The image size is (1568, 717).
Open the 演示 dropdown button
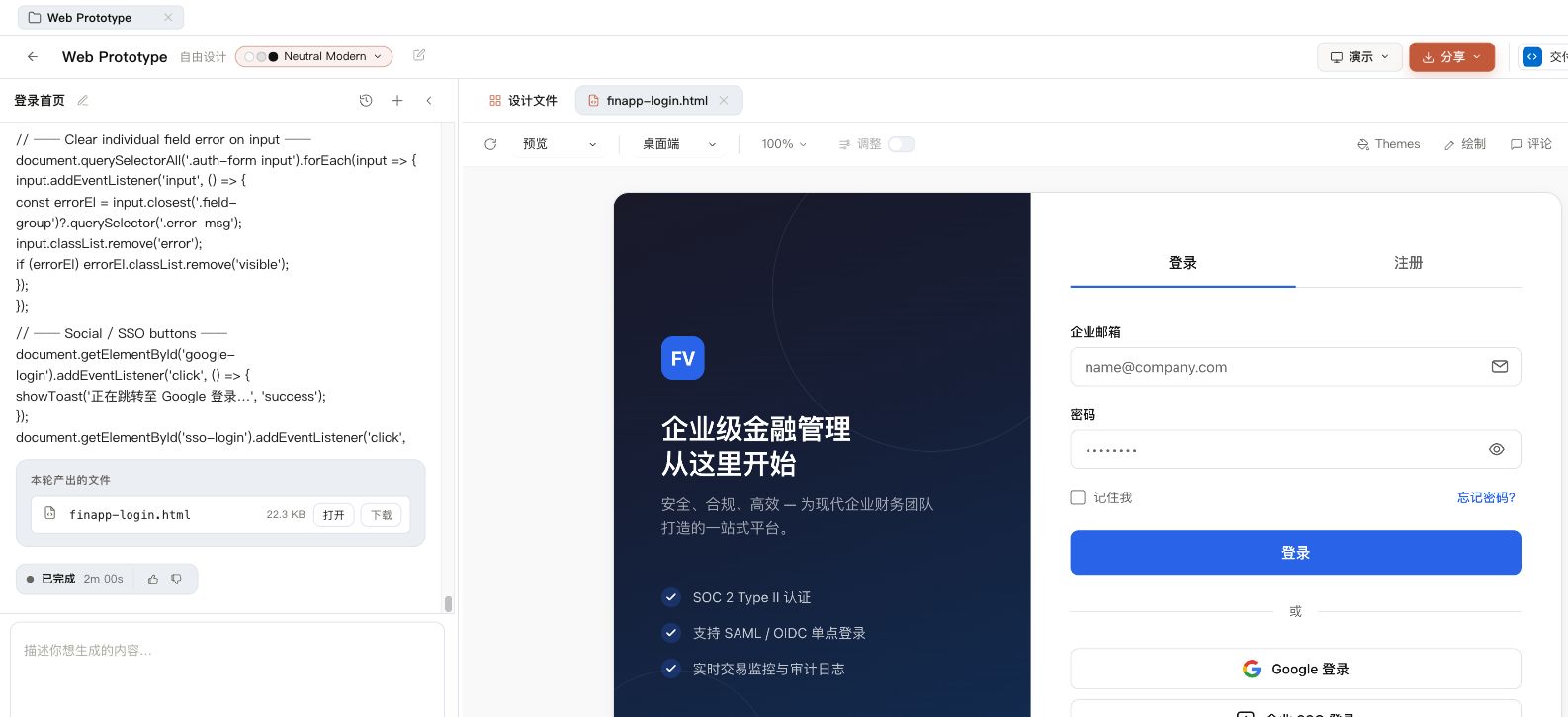1359,57
